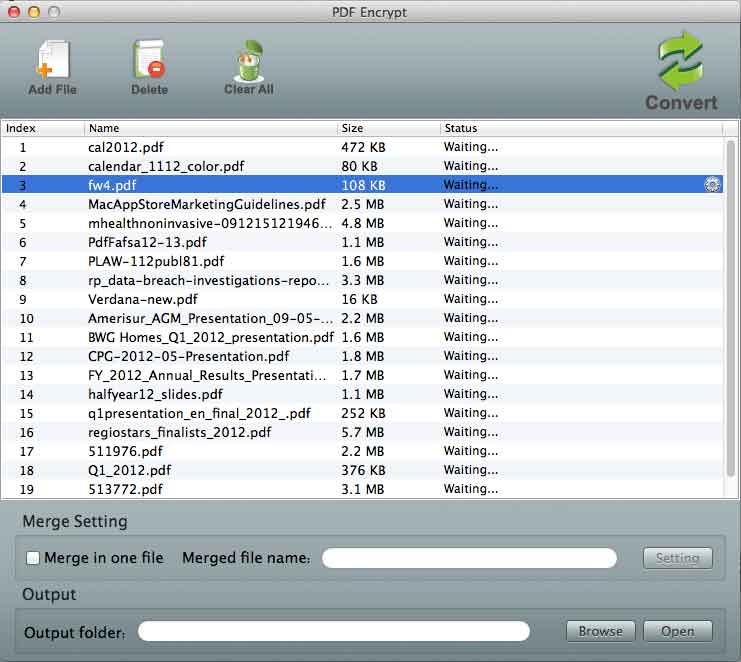Open the gear settings icon on fw4.pdf row
Viewport: 741px width, 662px height.
(x=712, y=185)
